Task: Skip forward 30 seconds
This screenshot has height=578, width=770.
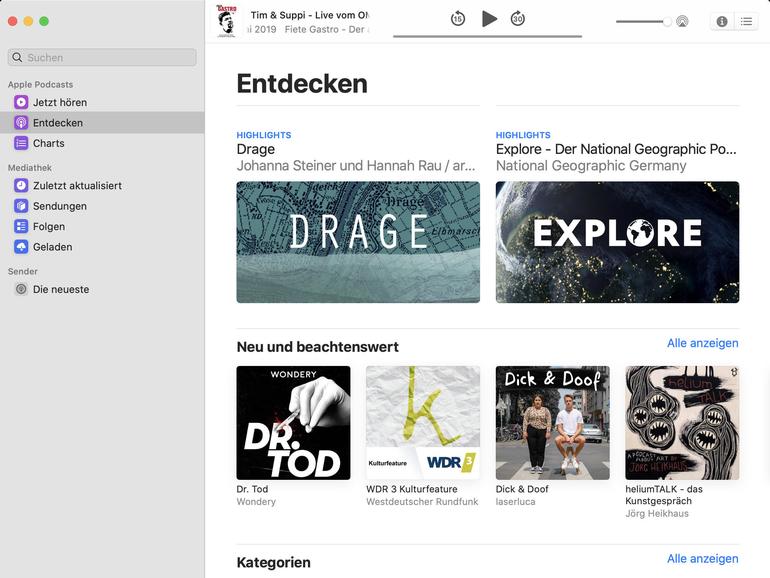Action: (x=518, y=19)
